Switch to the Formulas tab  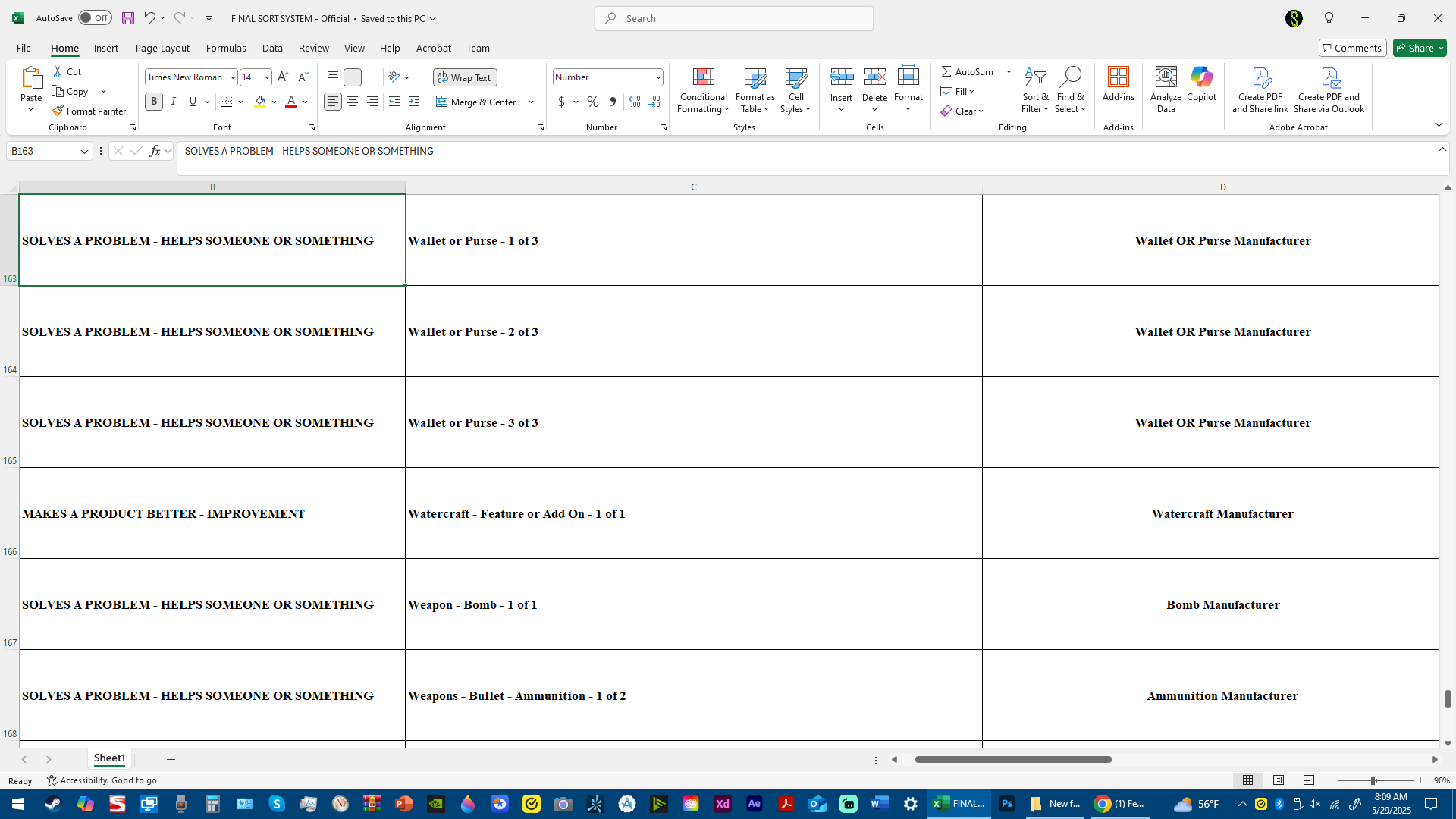226,48
